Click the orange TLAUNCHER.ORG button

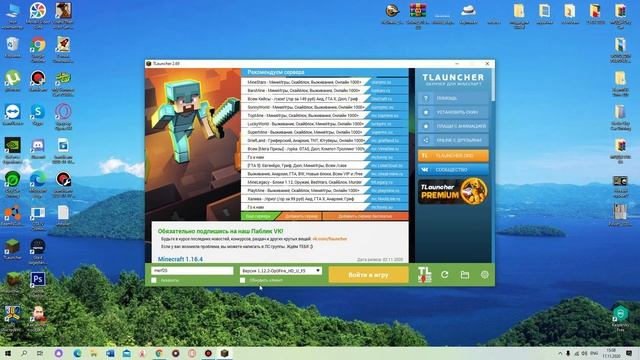[x=453, y=156]
